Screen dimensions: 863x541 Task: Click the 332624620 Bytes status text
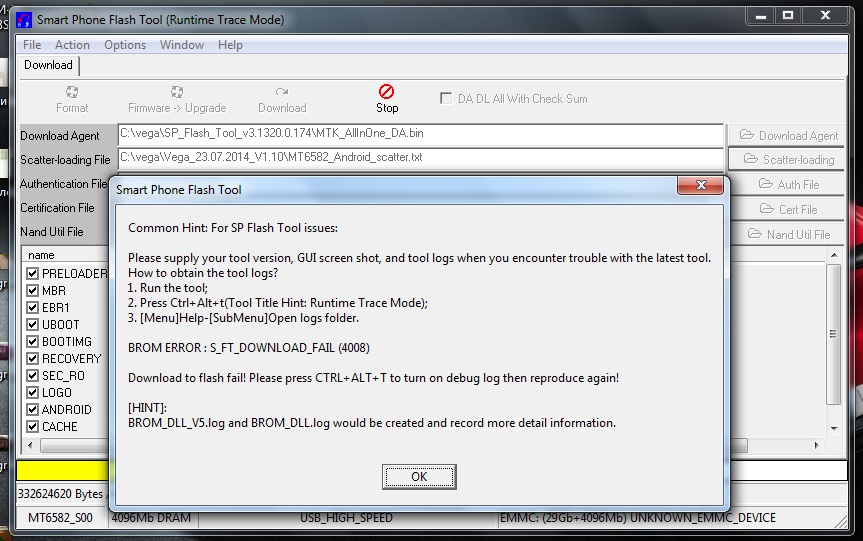[x=60, y=494]
